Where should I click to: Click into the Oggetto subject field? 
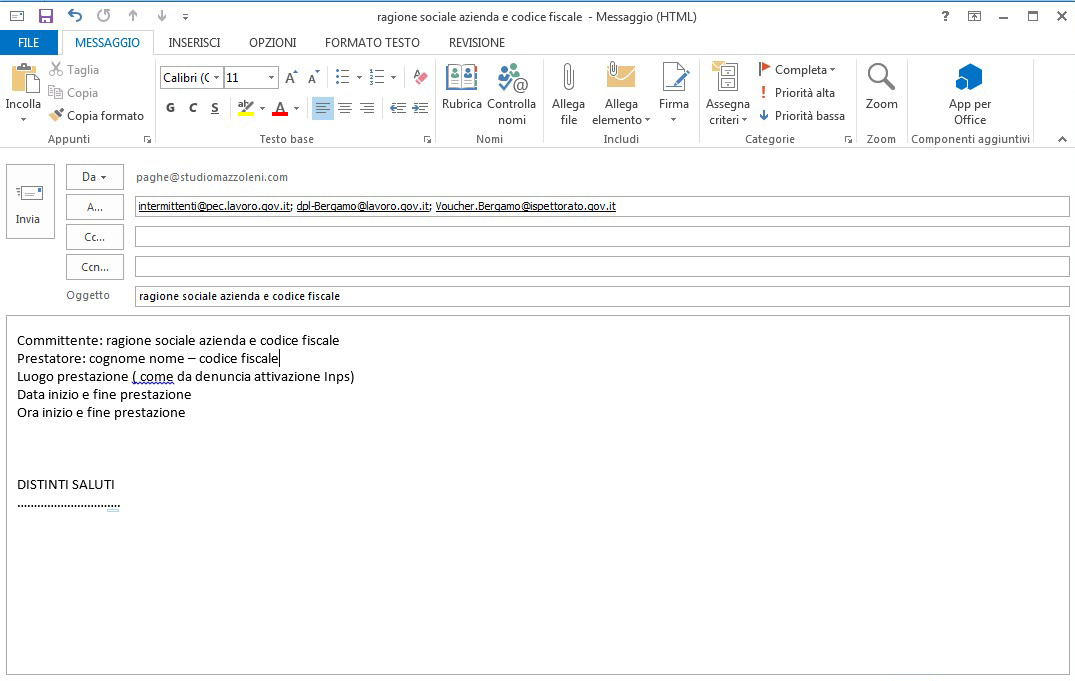[x=600, y=297]
